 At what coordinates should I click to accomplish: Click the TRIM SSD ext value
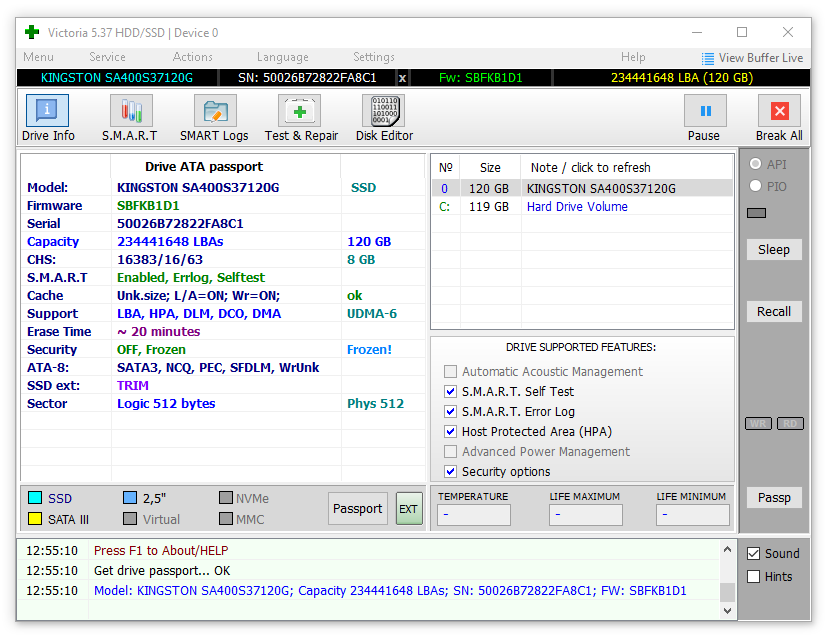[x=132, y=385]
